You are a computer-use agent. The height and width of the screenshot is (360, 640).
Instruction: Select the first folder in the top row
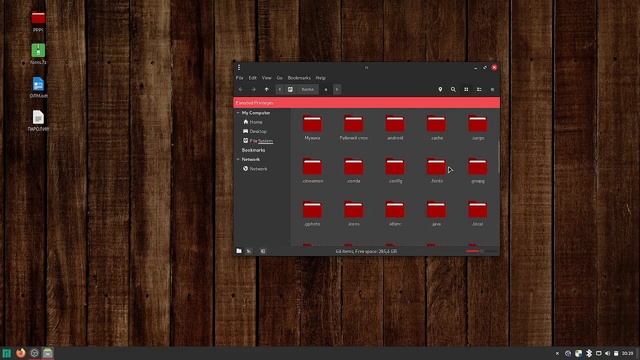[312, 127]
